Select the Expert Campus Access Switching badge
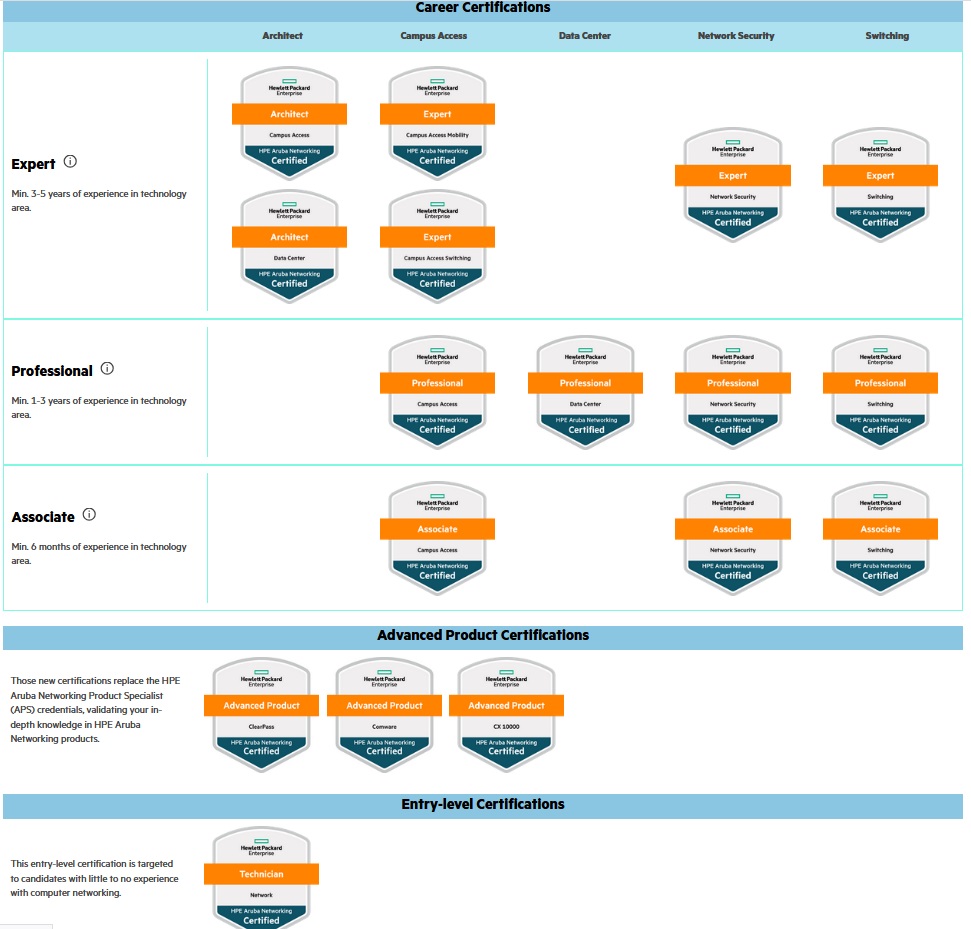Screen dimensions: 971x929 437,246
